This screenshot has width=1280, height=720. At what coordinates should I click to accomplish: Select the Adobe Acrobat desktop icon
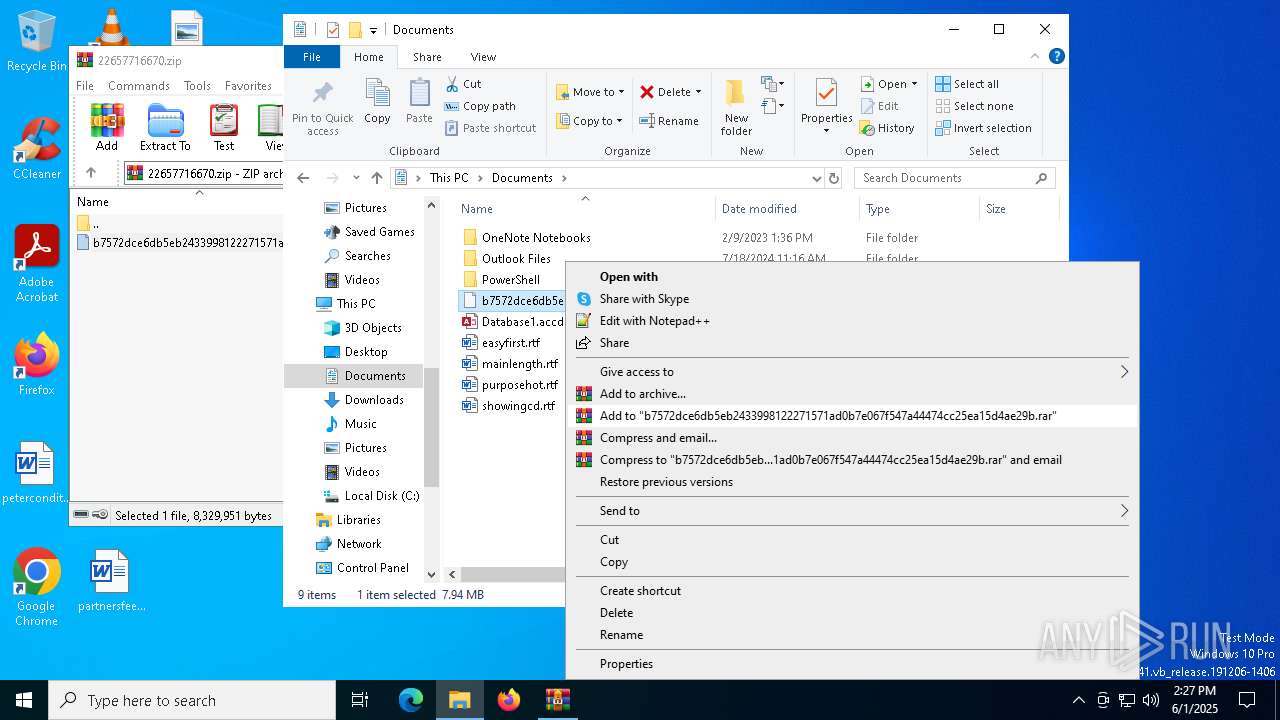pyautogui.click(x=37, y=263)
